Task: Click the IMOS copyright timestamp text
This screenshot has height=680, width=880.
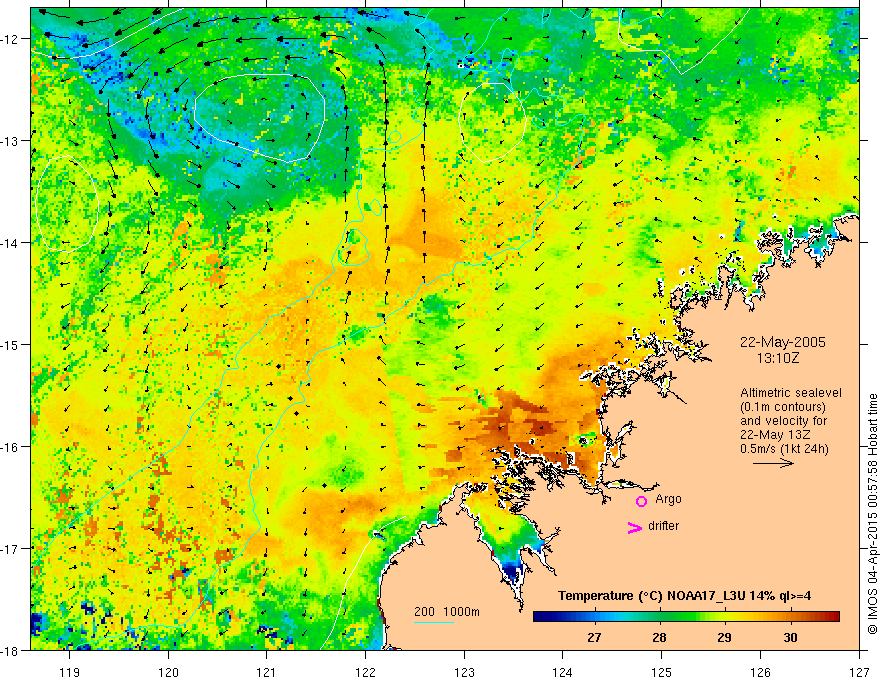Action: pyautogui.click(x=873, y=514)
